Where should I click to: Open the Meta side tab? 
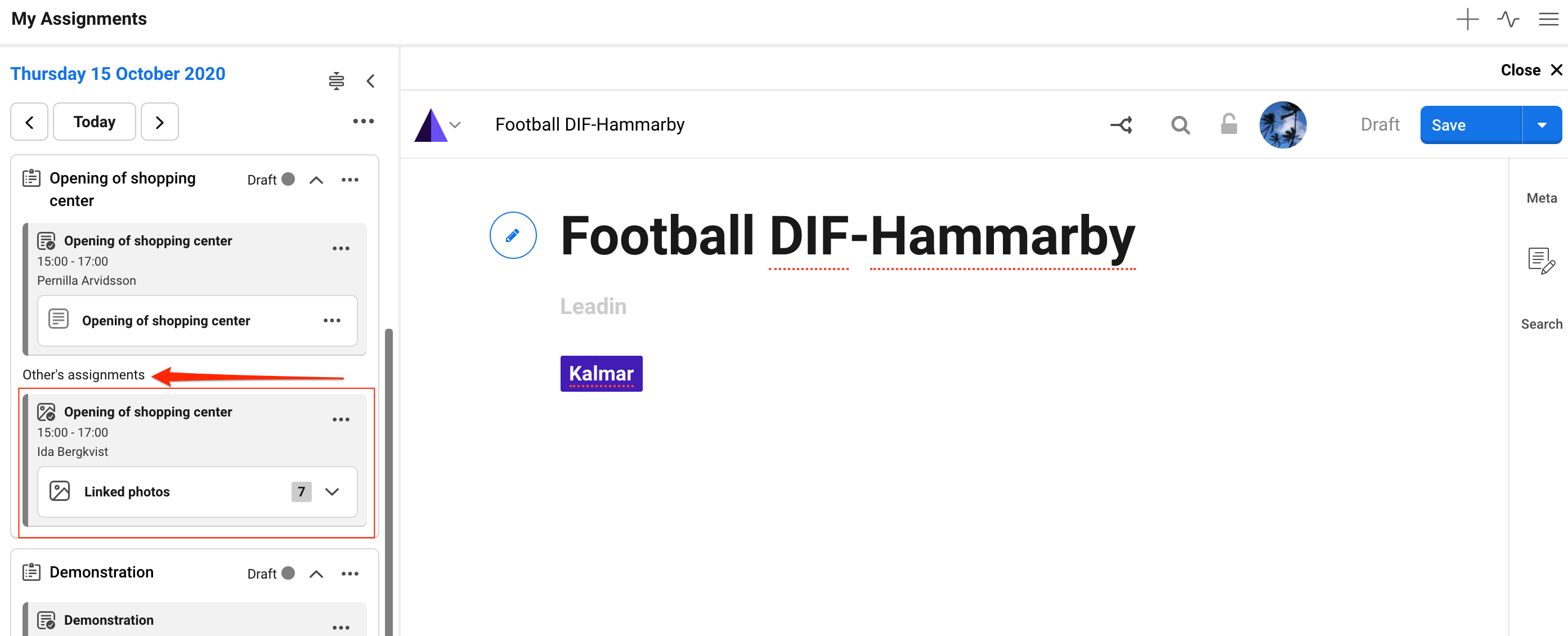tap(1541, 198)
